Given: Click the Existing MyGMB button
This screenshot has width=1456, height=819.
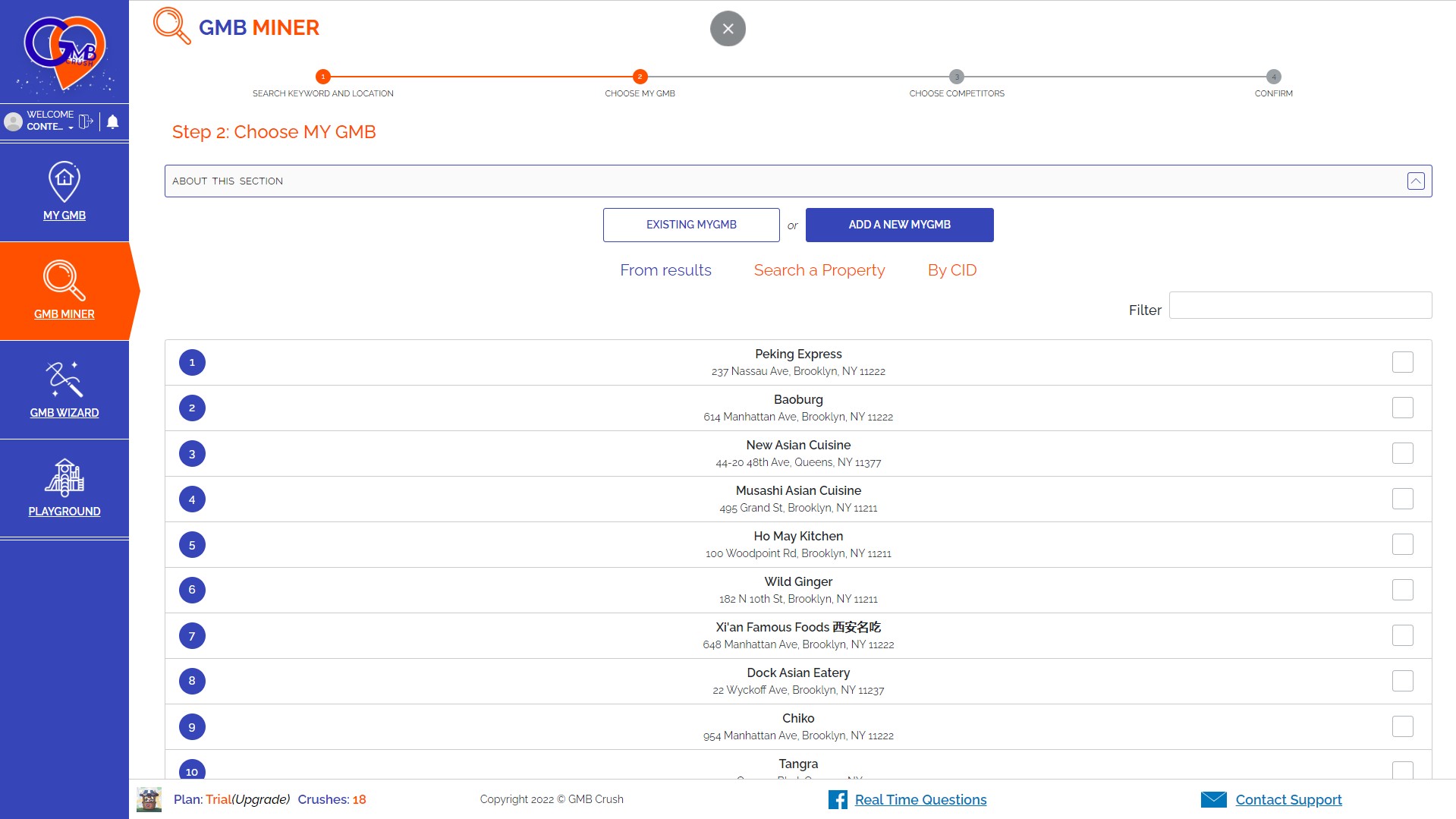Looking at the screenshot, I should [x=690, y=225].
